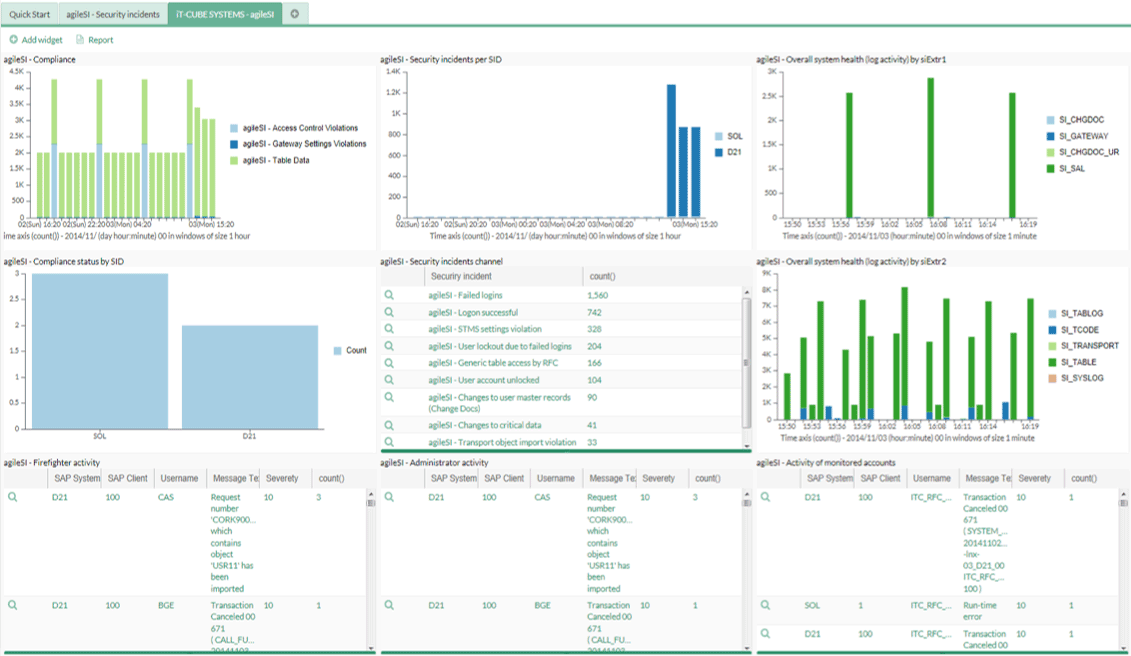Click magnifier for BGE row in Administrator activity
The width and height of the screenshot is (1131, 656).
pyautogui.click(x=389, y=605)
